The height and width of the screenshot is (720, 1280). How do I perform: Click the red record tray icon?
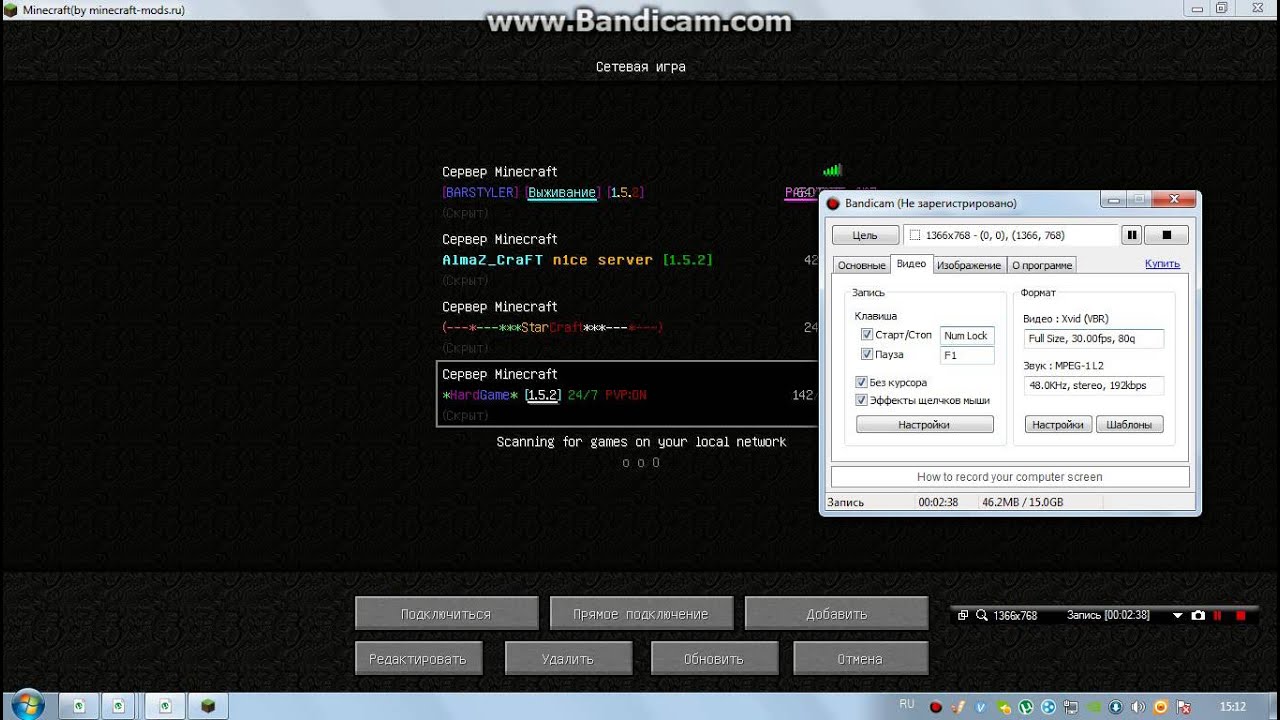[x=936, y=707]
